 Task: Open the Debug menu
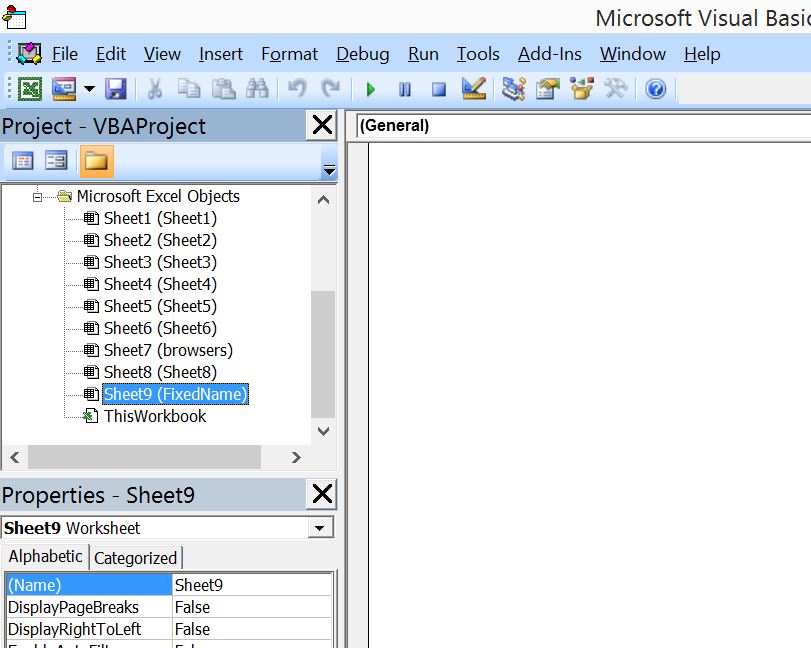click(363, 54)
